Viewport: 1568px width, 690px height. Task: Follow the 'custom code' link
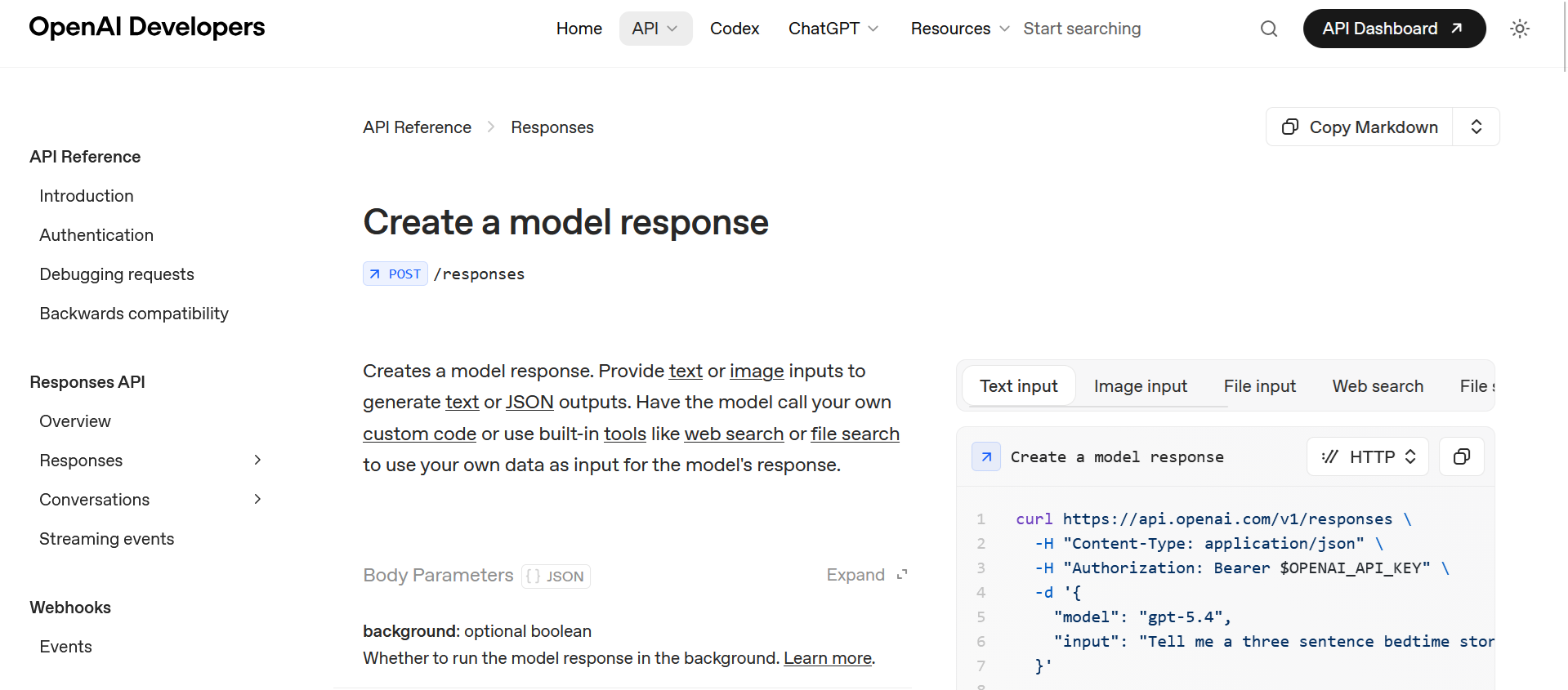[x=419, y=434]
